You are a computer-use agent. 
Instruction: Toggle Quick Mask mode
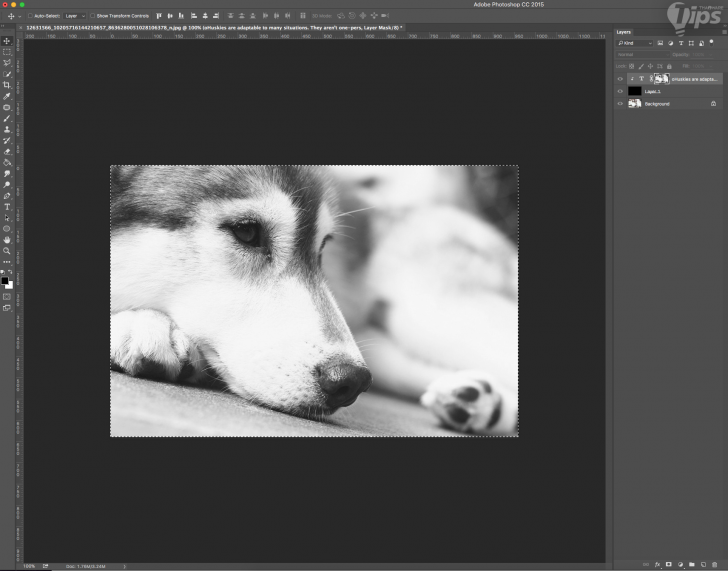(x=6, y=297)
